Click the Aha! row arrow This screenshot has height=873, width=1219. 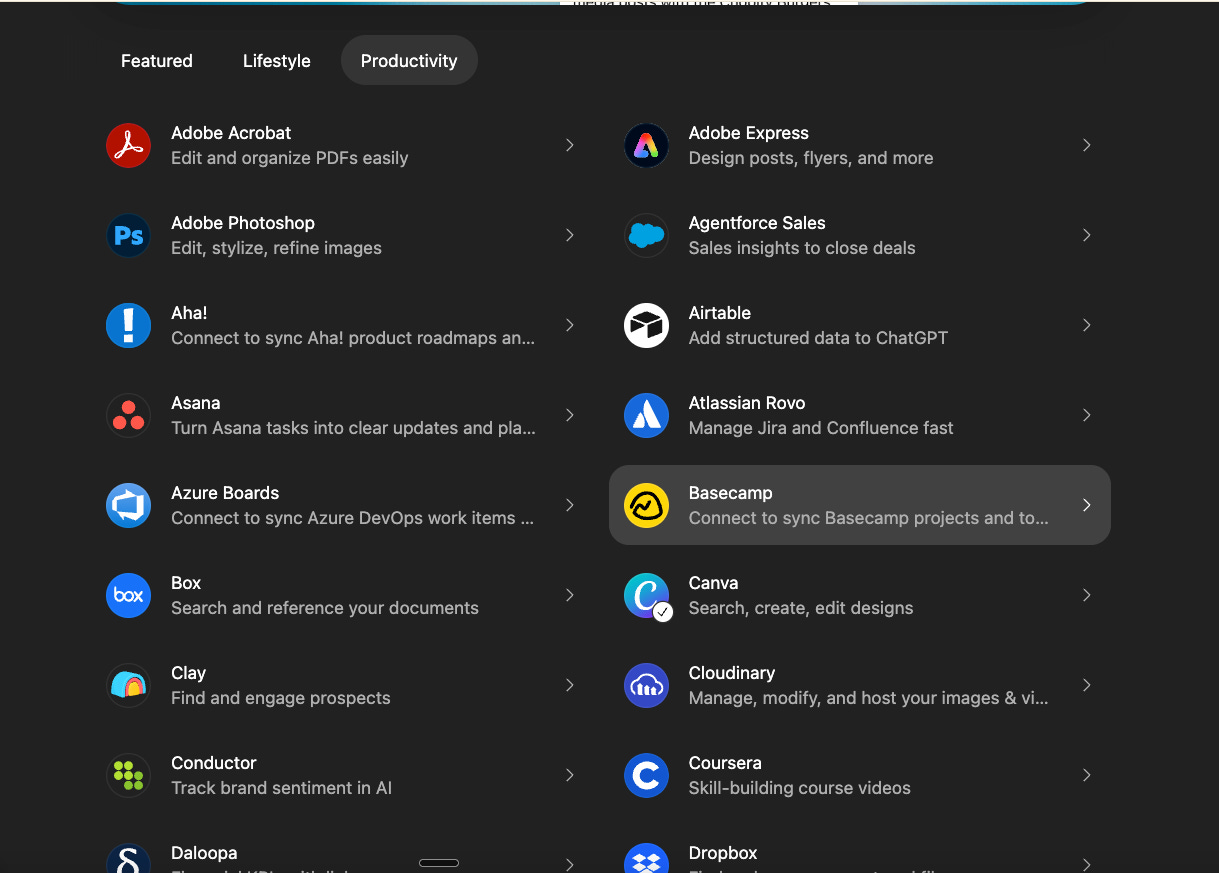point(569,325)
